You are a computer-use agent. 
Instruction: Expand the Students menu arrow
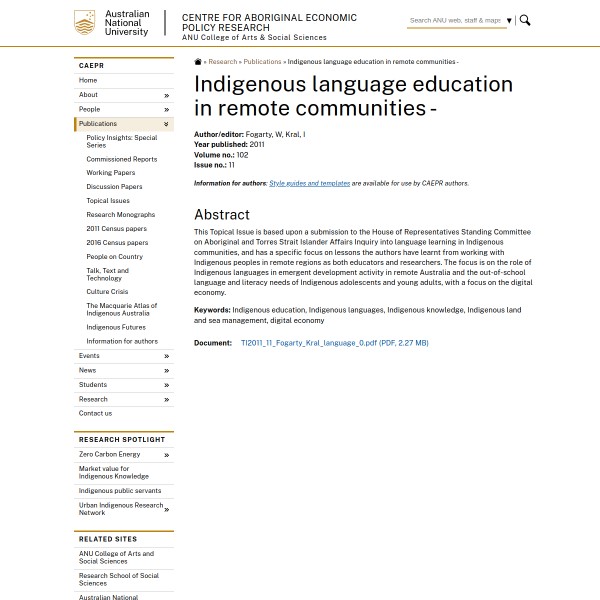coord(166,385)
